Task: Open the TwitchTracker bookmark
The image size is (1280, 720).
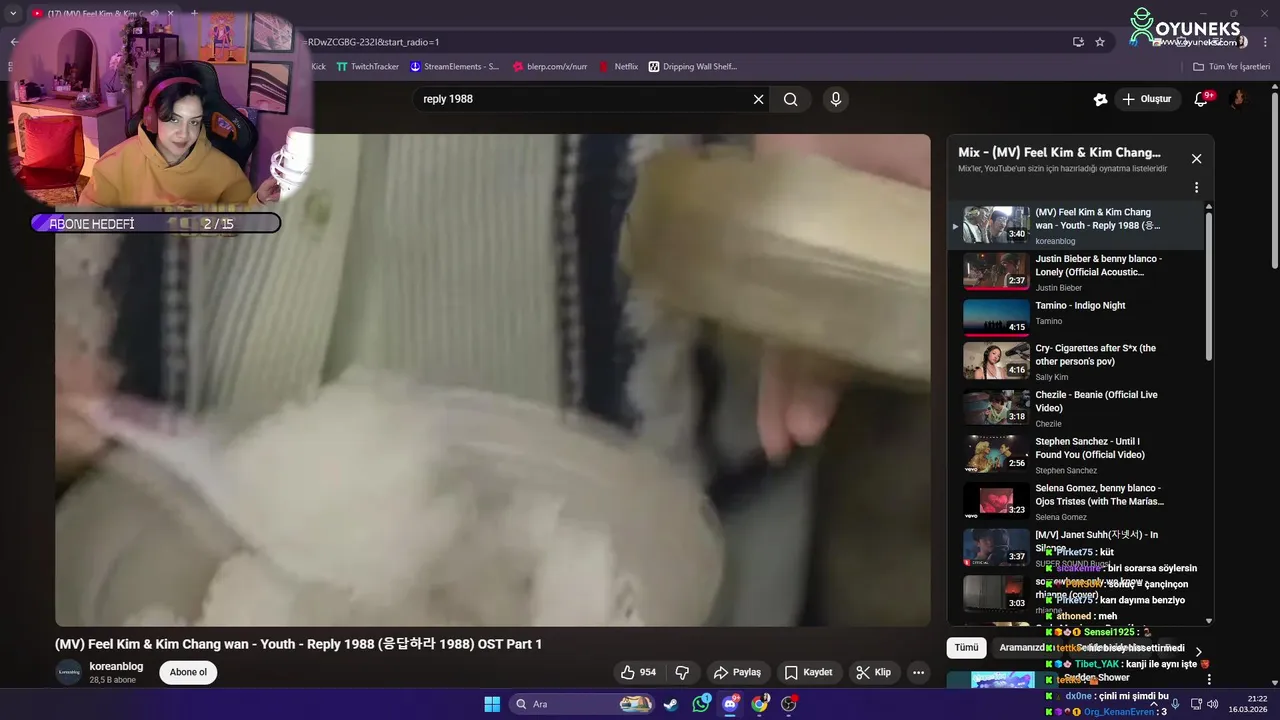Action: (367, 67)
